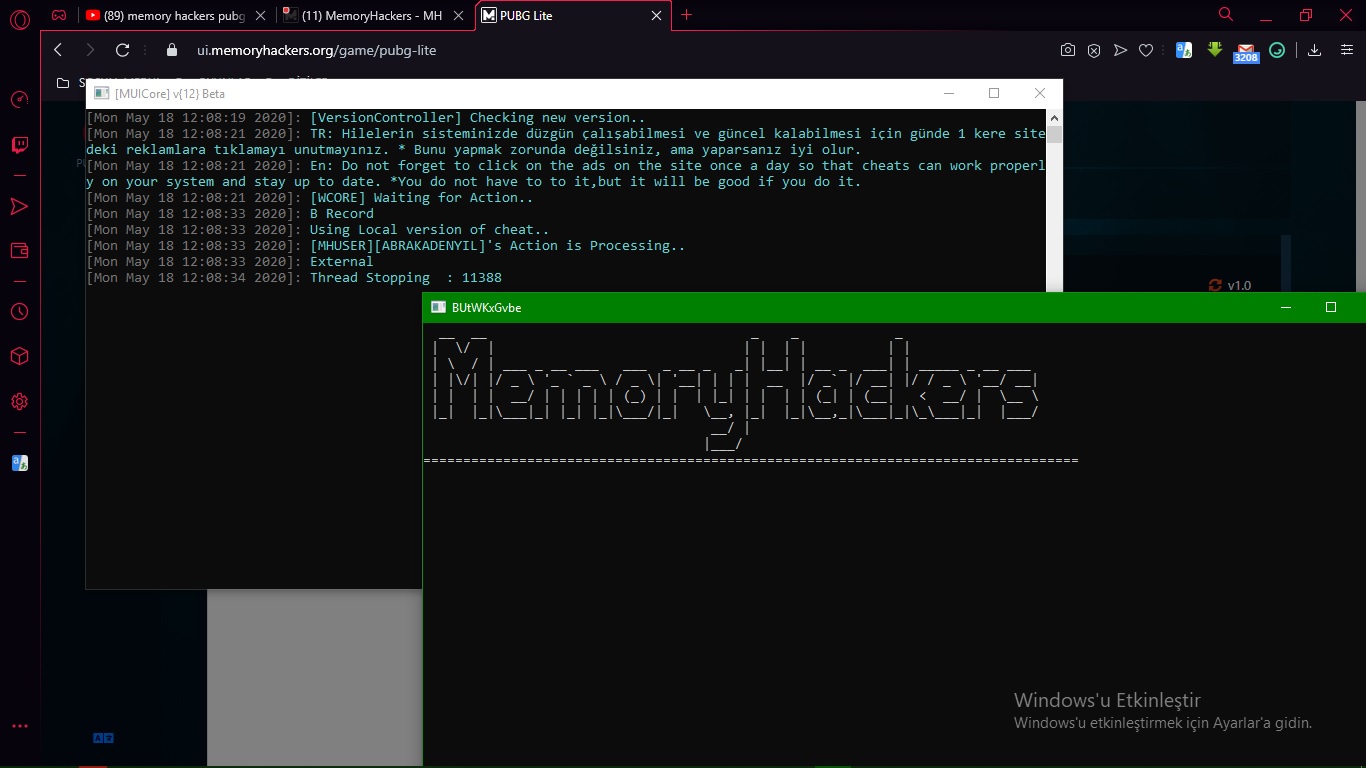Click the "Using Local version of cheat.." line
Image resolution: width=1366 pixels, height=768 pixels.
click(x=430, y=230)
